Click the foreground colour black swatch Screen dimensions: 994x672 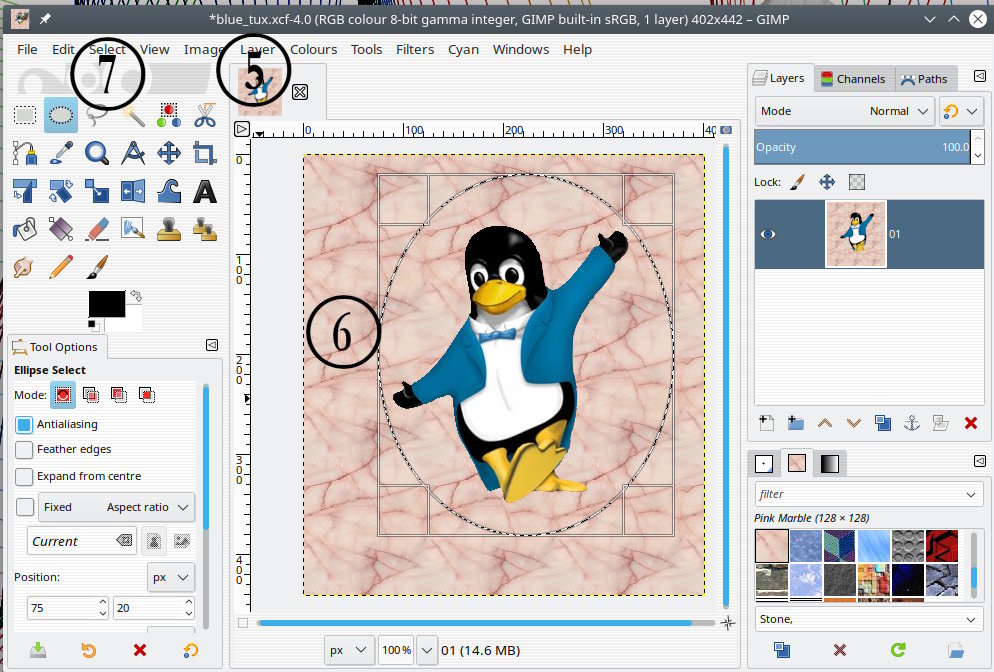[106, 304]
